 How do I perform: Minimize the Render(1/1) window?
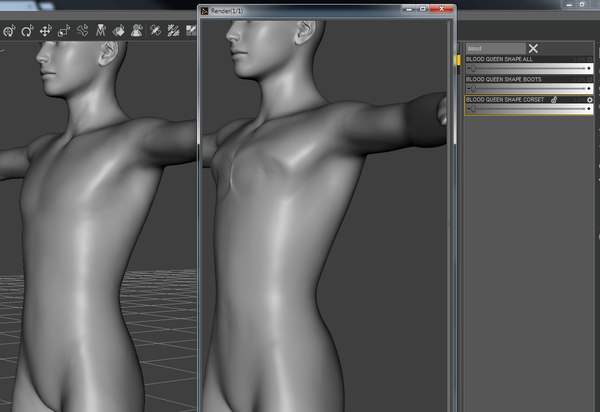click(x=408, y=9)
